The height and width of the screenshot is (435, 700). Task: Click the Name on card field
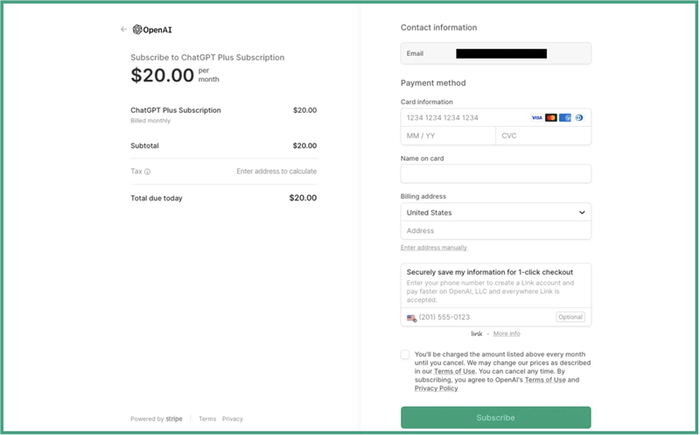[495, 174]
